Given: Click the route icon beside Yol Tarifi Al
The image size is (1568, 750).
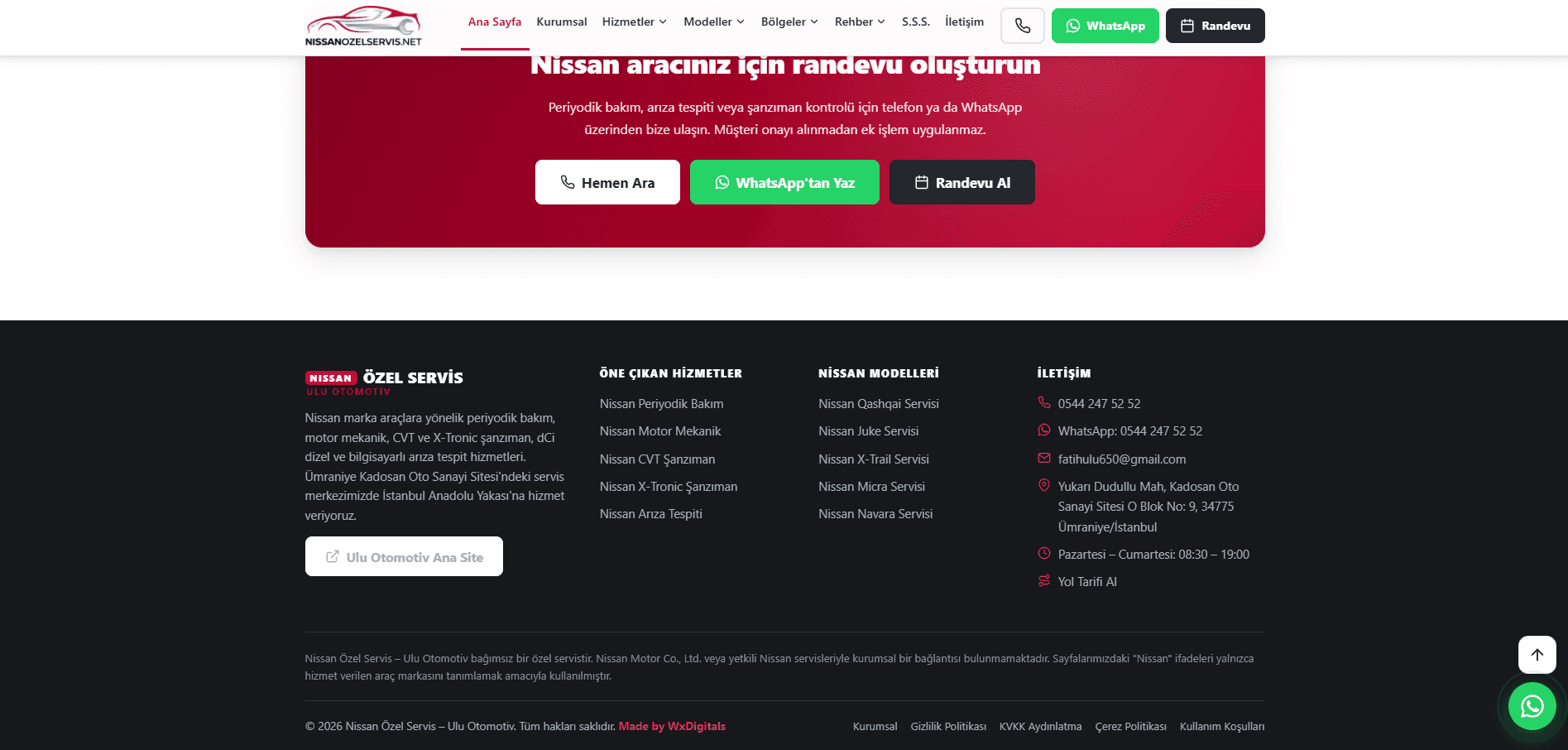Looking at the screenshot, I should pos(1044,580).
